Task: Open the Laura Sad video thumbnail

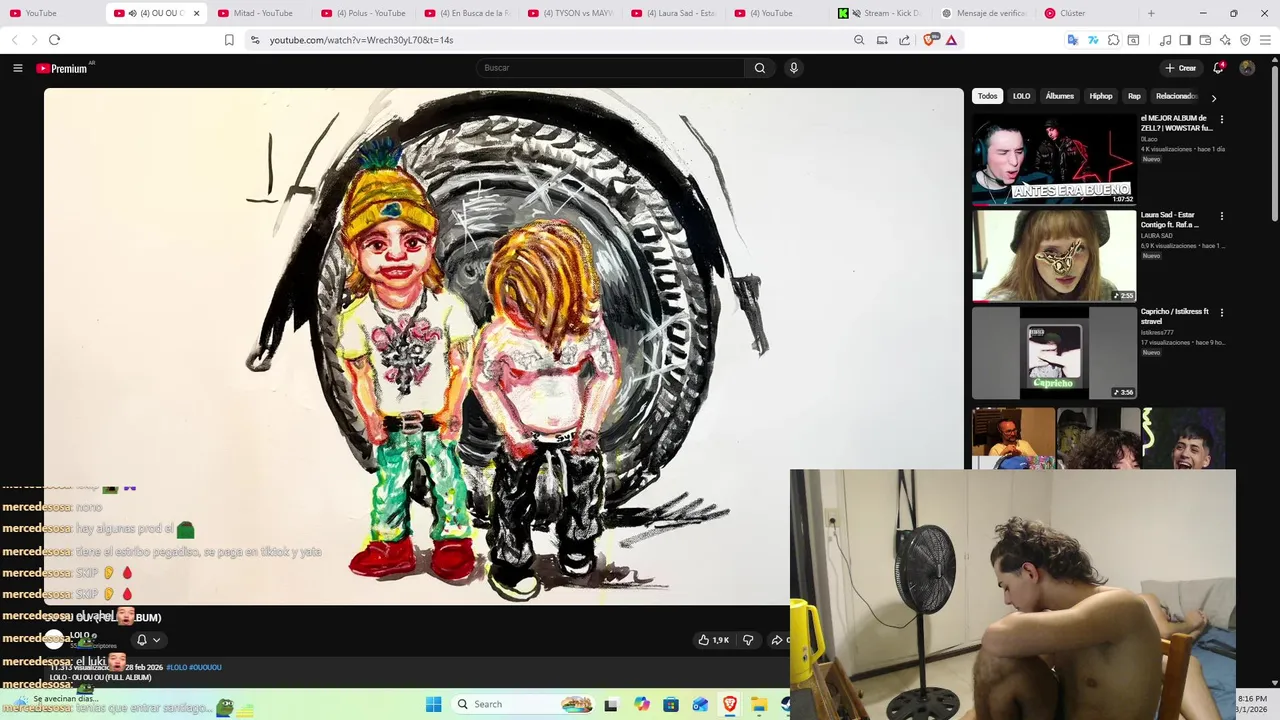Action: pyautogui.click(x=1054, y=255)
